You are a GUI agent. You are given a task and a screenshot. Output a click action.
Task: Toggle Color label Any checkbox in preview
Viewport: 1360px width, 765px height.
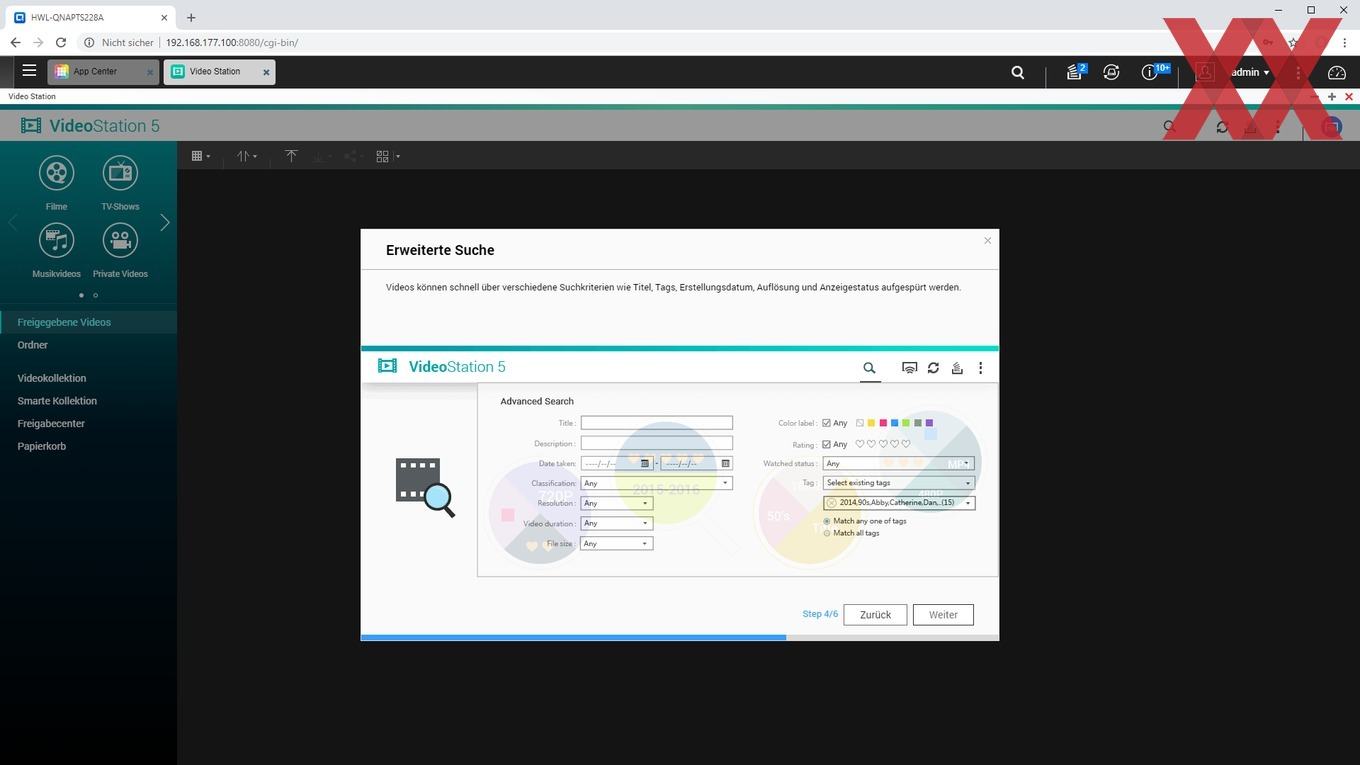tap(827, 423)
